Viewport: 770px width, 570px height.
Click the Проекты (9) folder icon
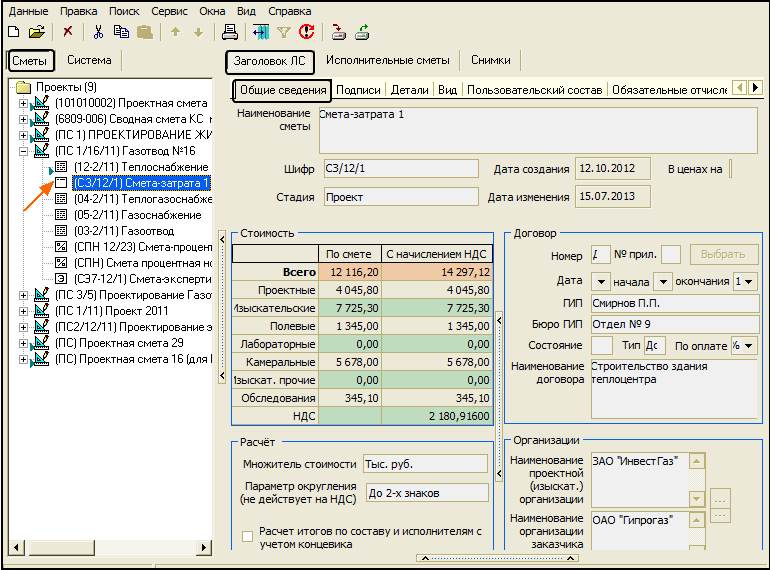[x=24, y=87]
